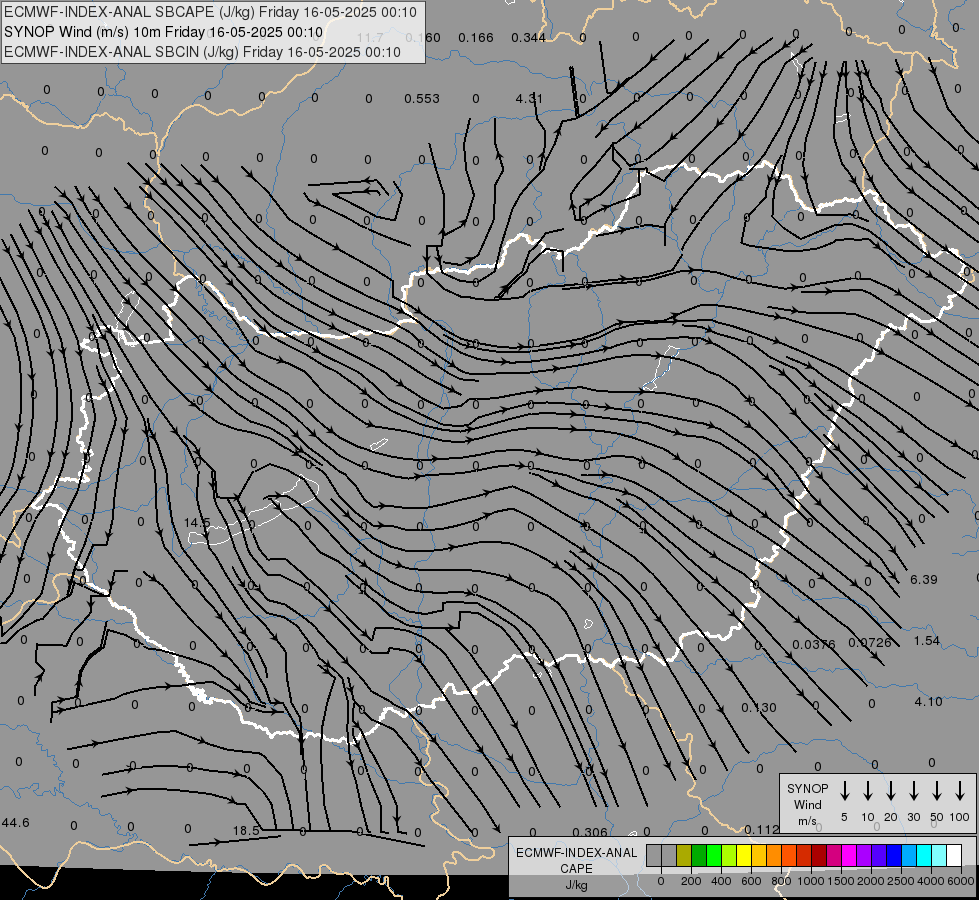This screenshot has width=979, height=900.
Task: Click the 0.344 value near top
Action: [528, 38]
